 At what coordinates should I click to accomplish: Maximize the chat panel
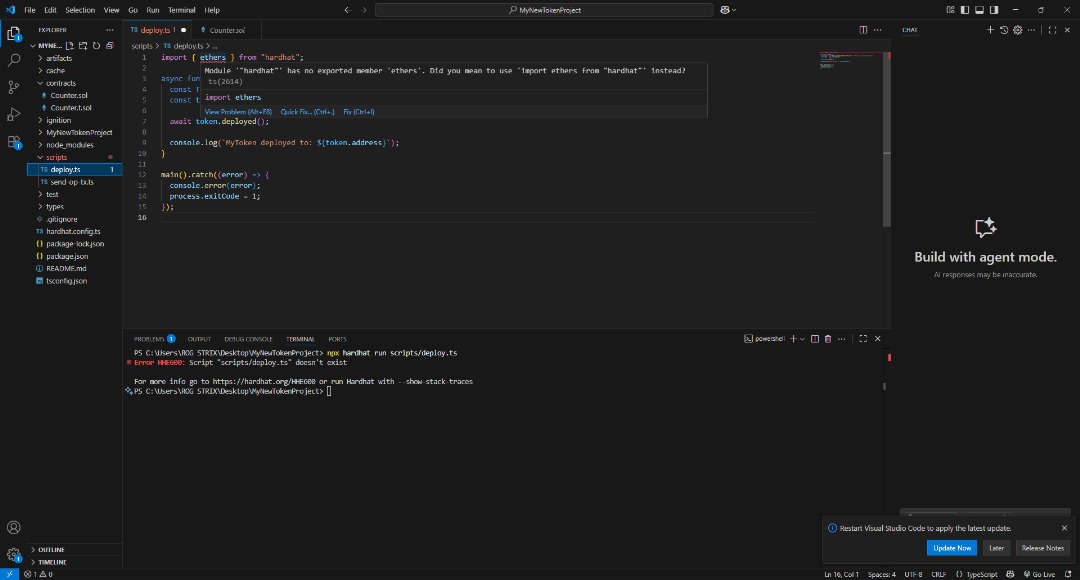[1052, 30]
